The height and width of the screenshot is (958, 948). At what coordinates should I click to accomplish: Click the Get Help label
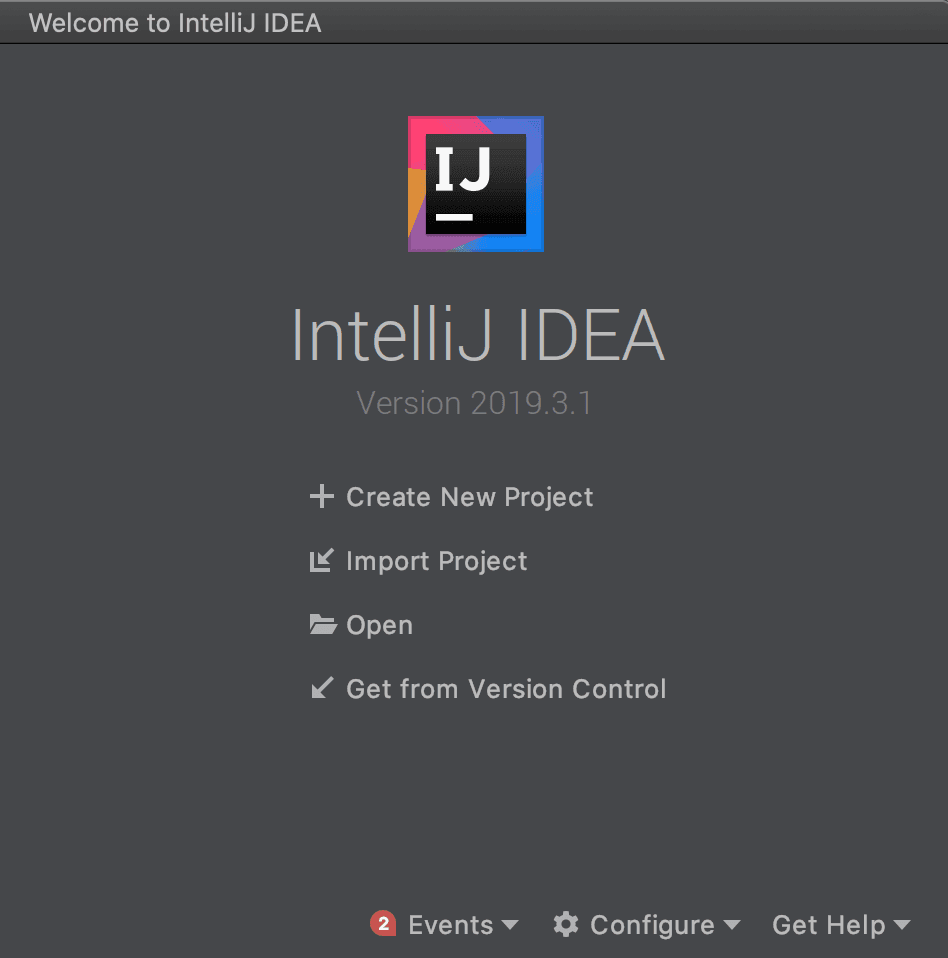point(828,925)
